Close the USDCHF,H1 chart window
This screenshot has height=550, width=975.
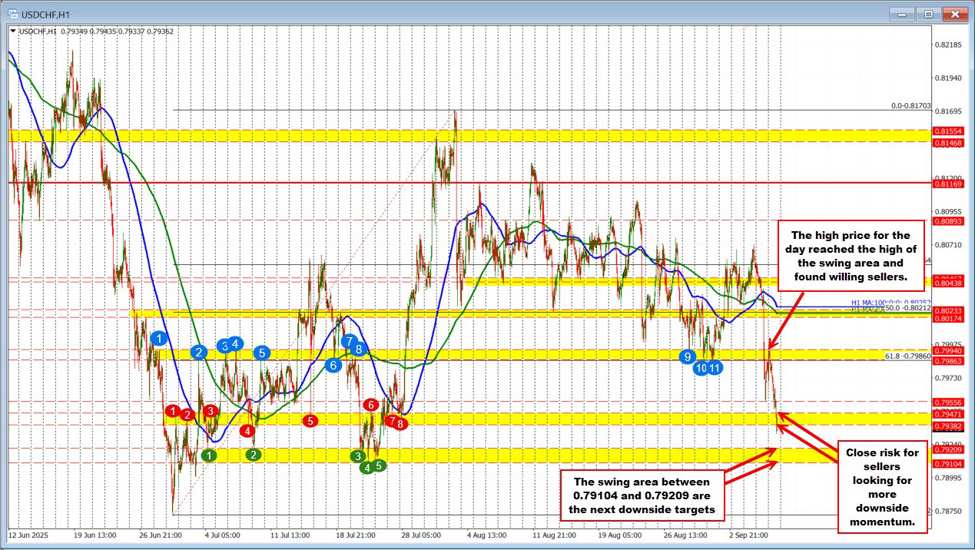(954, 14)
